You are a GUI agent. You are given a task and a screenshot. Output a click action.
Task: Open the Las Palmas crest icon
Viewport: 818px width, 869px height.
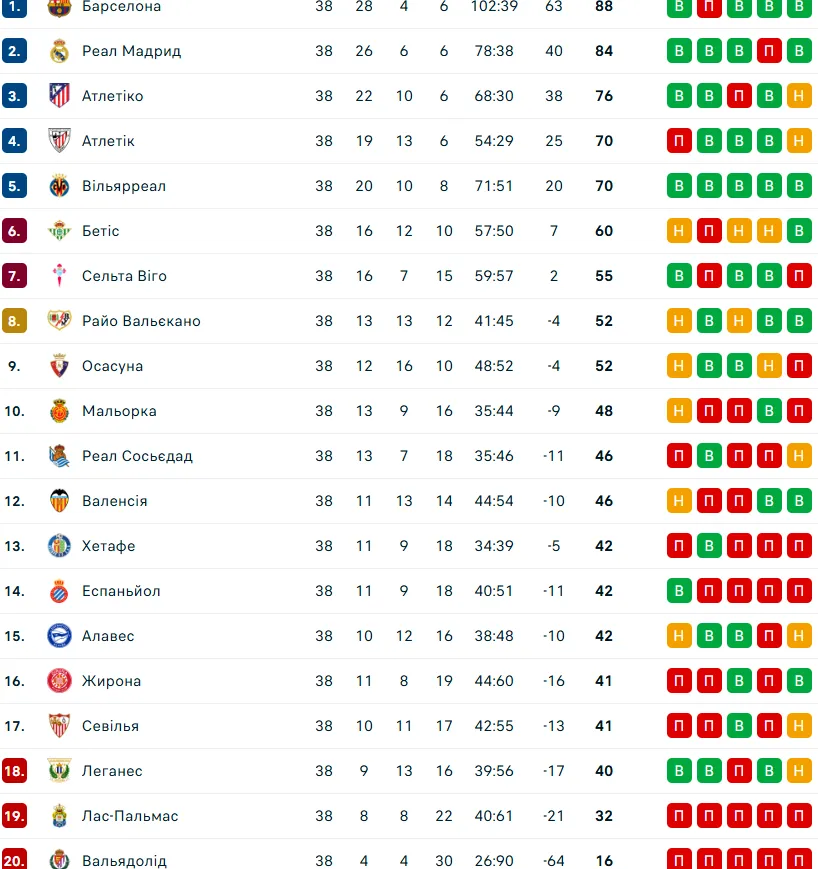coord(59,816)
